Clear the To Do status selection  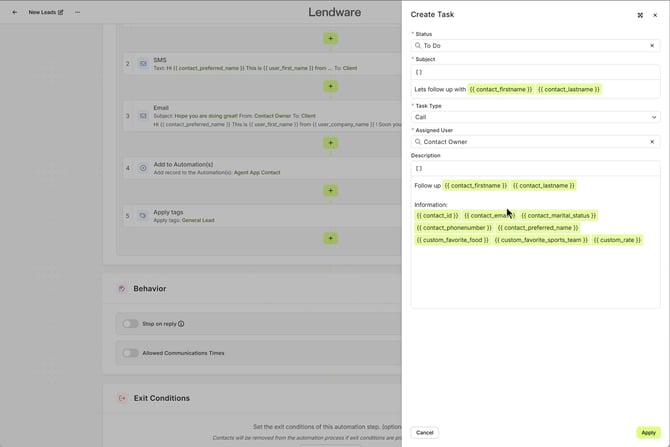pyautogui.click(x=652, y=46)
